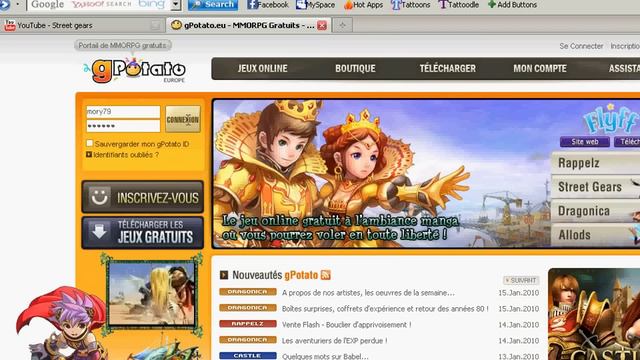Click the SUIVANT news button

click(x=521, y=280)
